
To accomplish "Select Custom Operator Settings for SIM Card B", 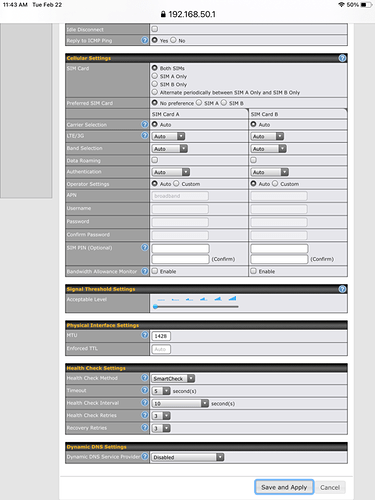I will point(275,183).
